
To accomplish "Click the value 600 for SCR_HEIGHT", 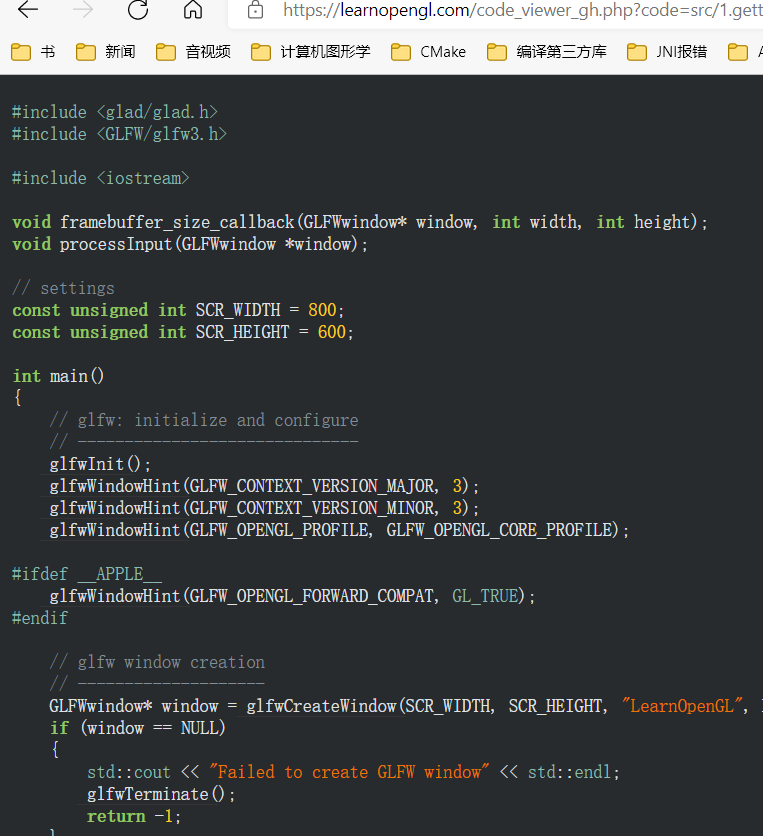I will pos(332,332).
